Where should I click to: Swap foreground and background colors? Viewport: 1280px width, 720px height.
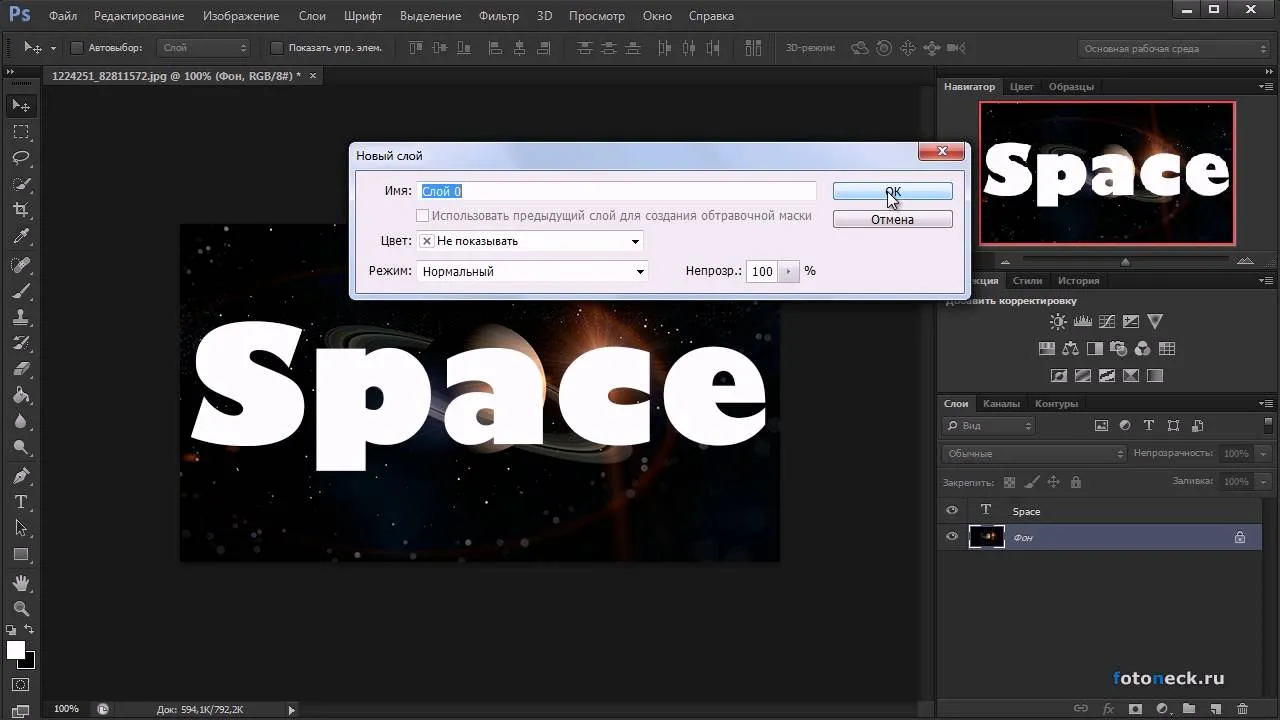(29, 630)
